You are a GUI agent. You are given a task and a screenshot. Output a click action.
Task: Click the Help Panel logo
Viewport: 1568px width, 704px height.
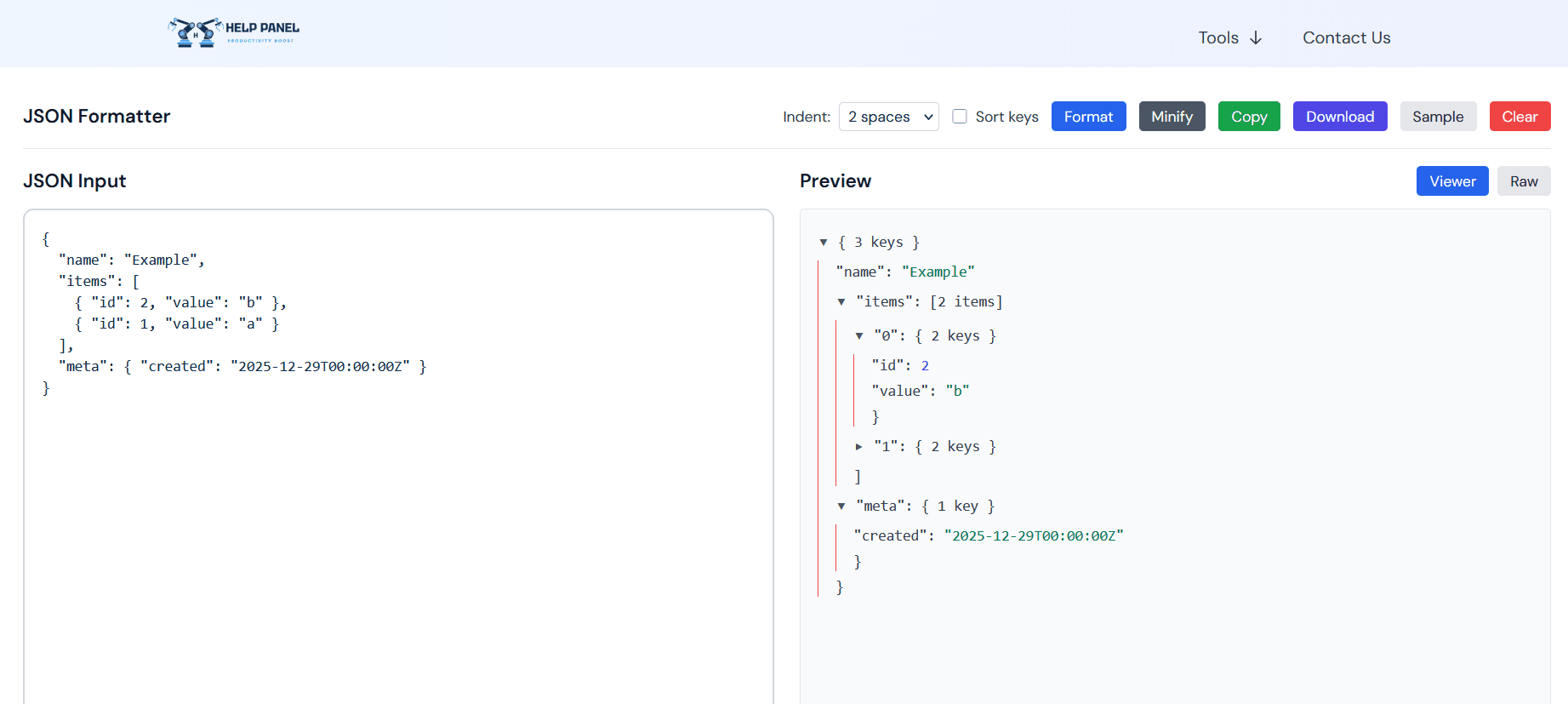tap(234, 32)
